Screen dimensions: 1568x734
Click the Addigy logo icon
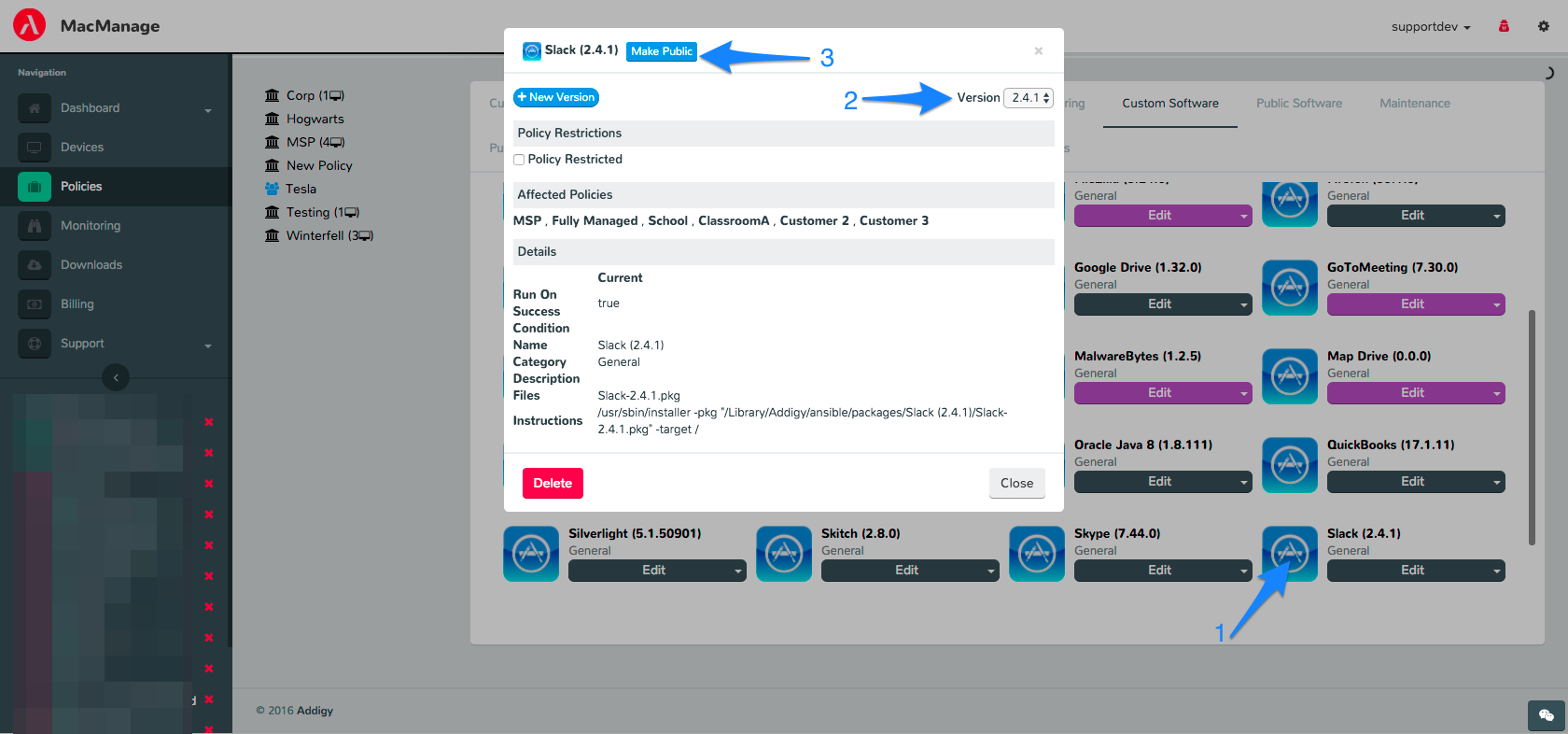pos(29,25)
